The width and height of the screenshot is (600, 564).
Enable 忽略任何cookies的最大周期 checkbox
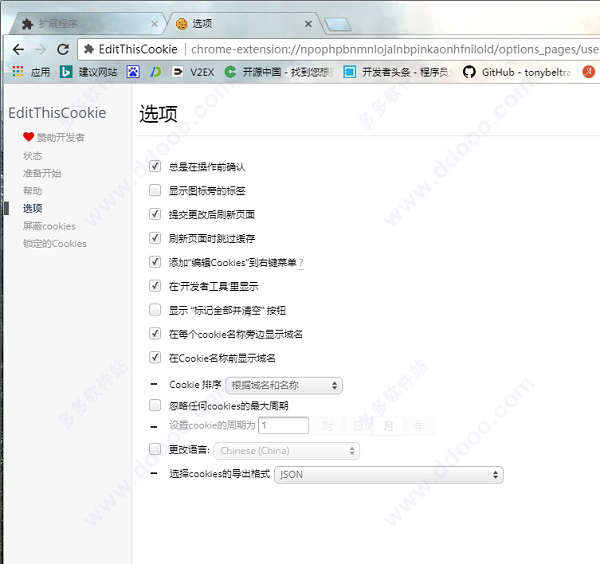(x=155, y=405)
